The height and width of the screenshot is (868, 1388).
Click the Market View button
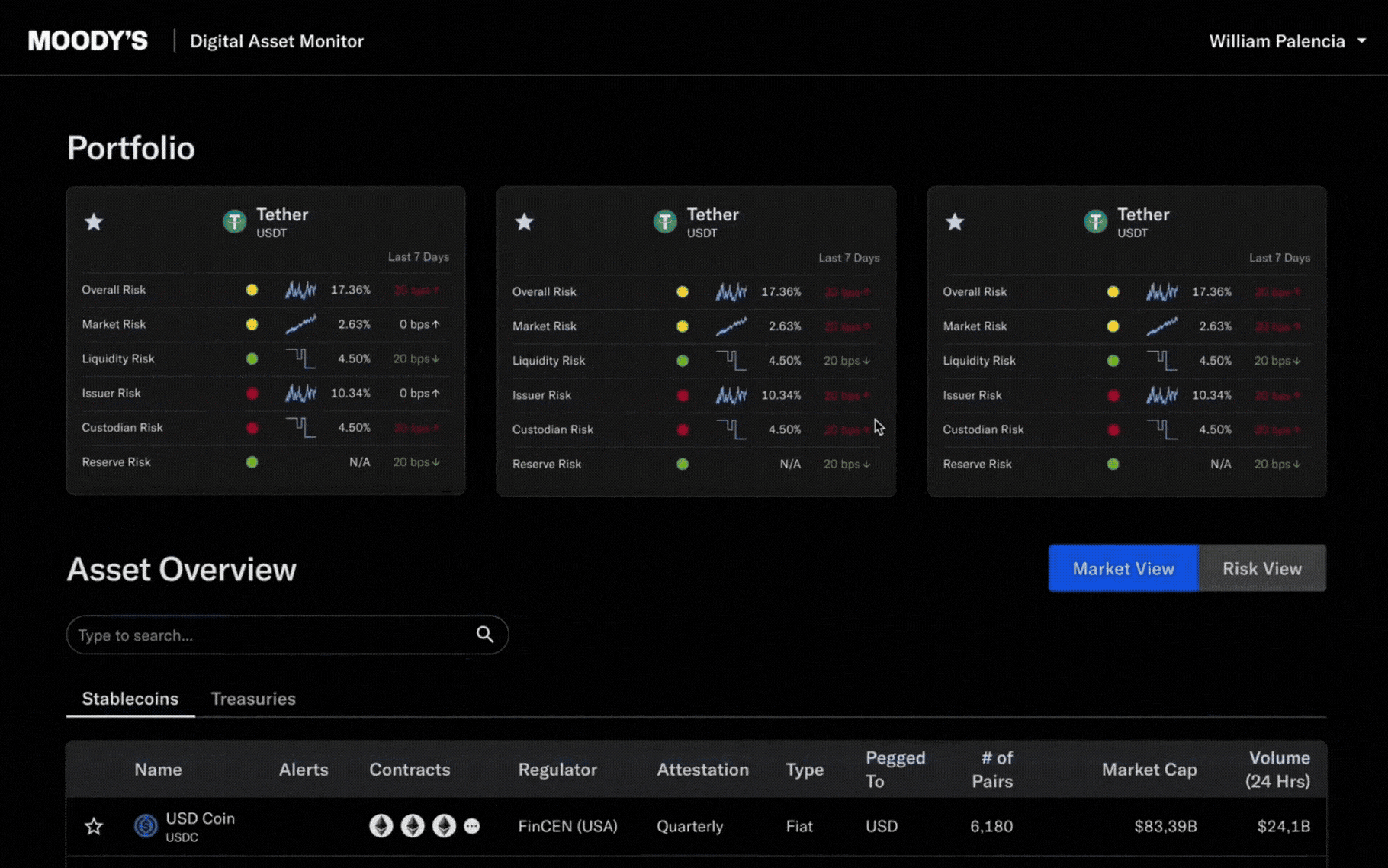pos(1123,568)
